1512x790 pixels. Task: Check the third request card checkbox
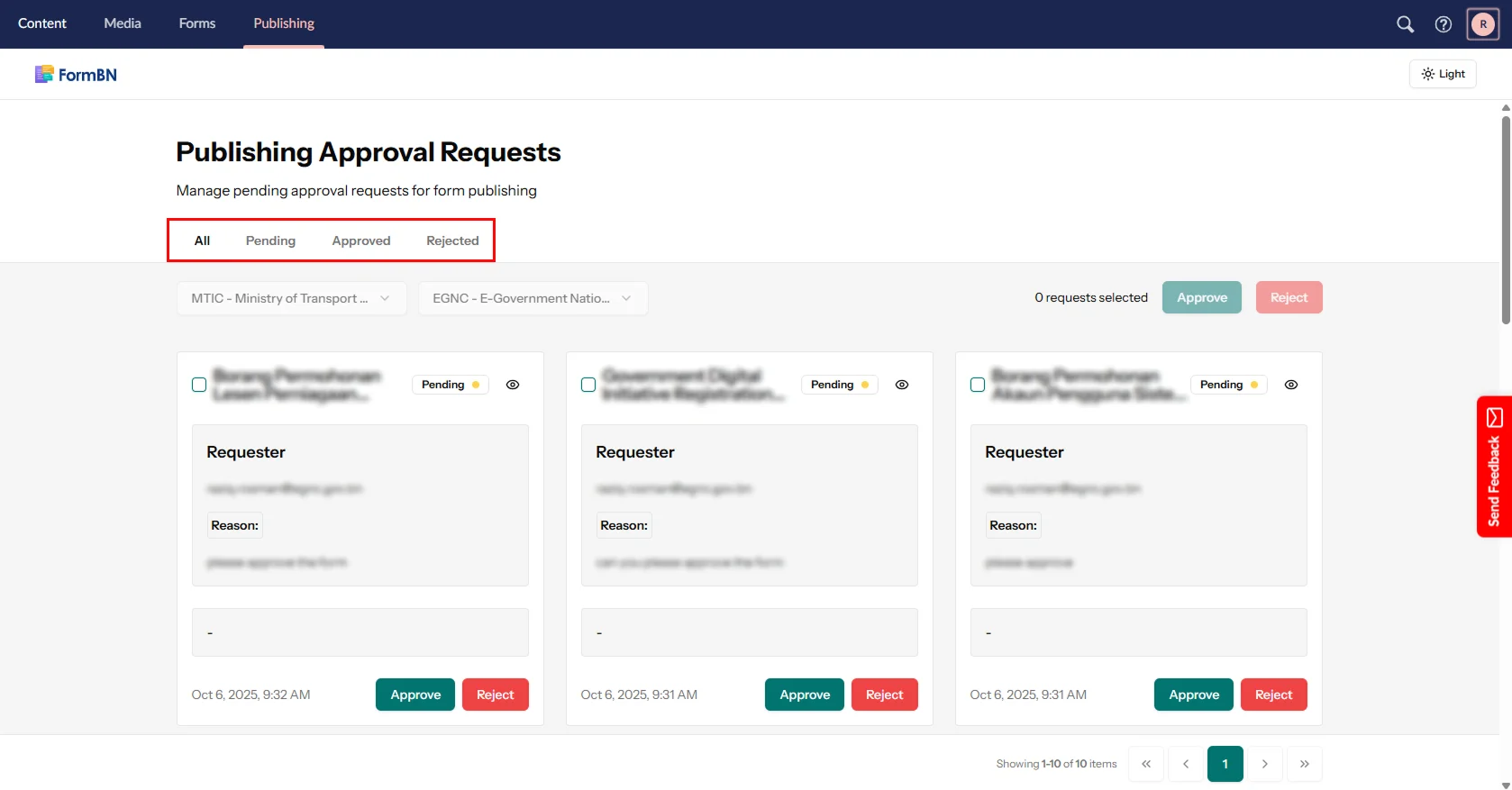(x=978, y=385)
